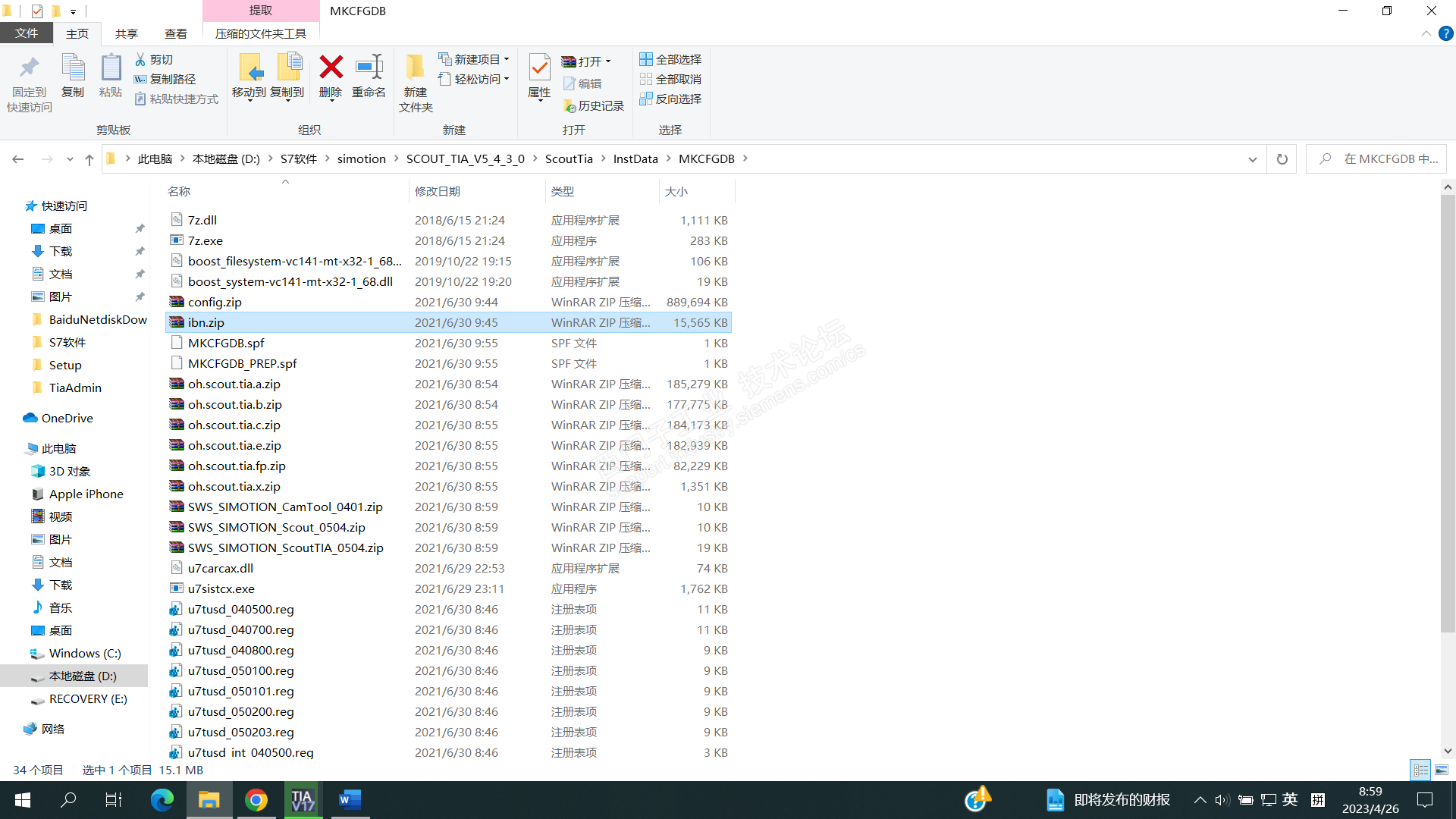Click Pin to Quick Access icon

[x=29, y=68]
